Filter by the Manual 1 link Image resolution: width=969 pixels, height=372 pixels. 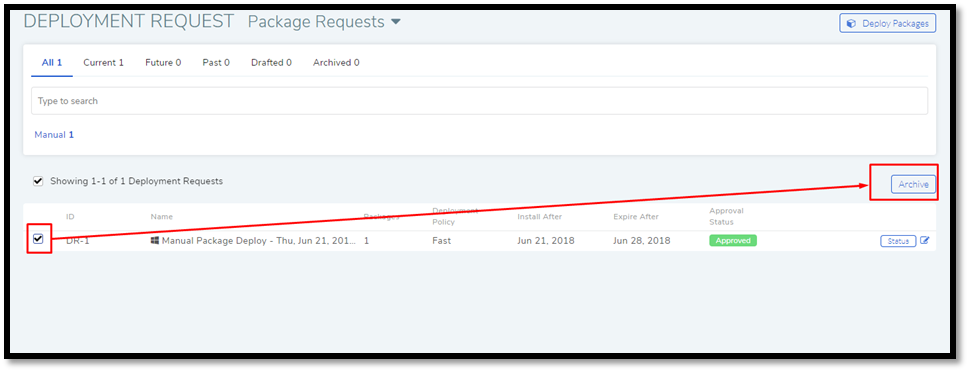click(54, 134)
